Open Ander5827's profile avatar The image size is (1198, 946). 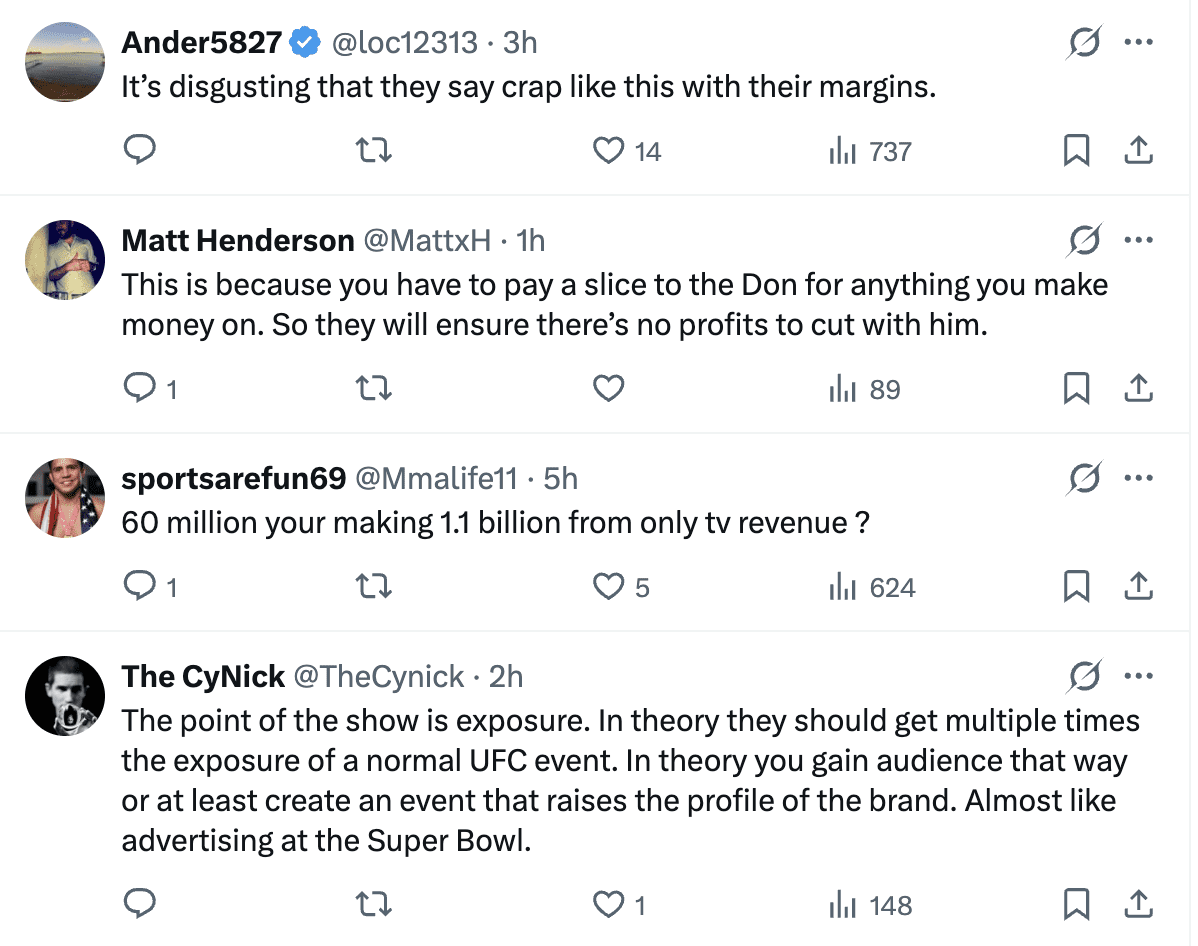[64, 62]
